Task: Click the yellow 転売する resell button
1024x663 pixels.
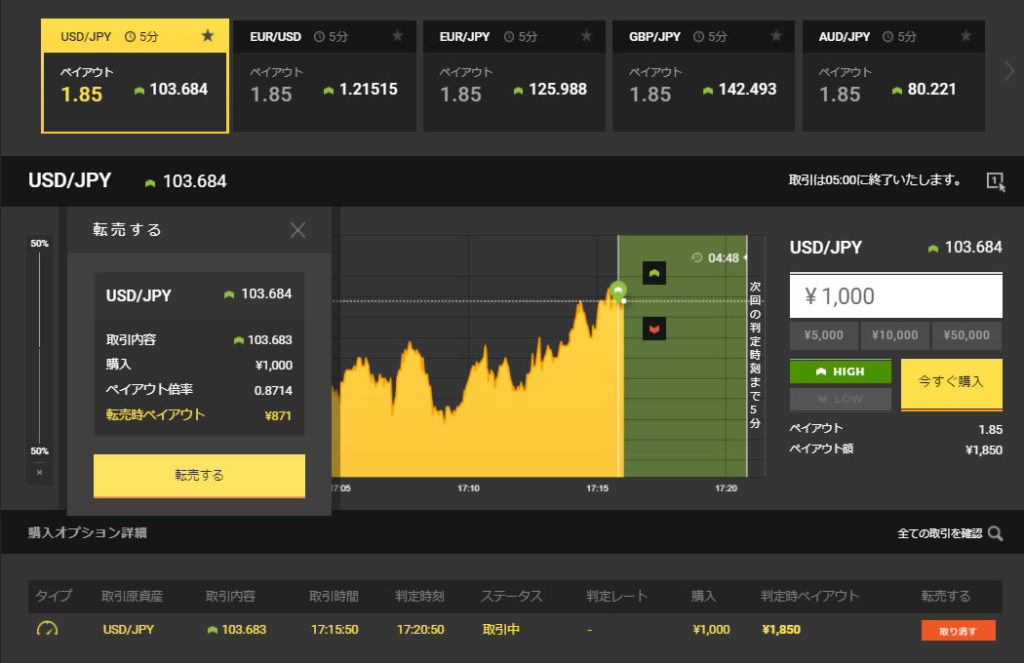Action: [x=199, y=475]
